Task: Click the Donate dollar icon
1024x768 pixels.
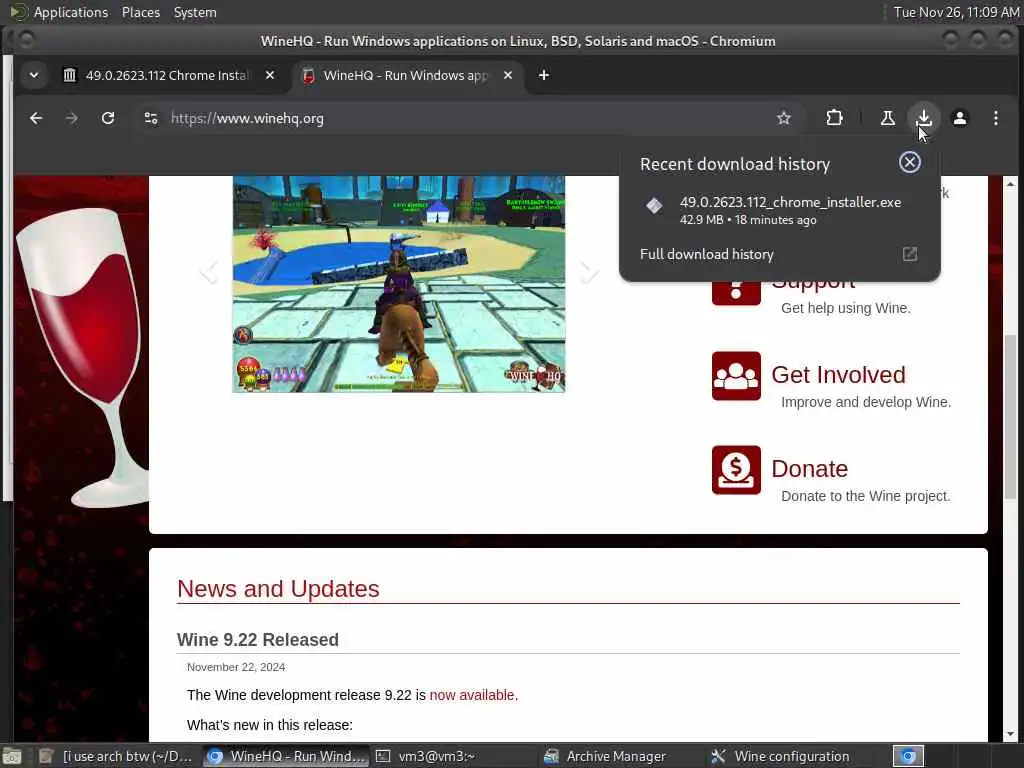Action: point(736,470)
